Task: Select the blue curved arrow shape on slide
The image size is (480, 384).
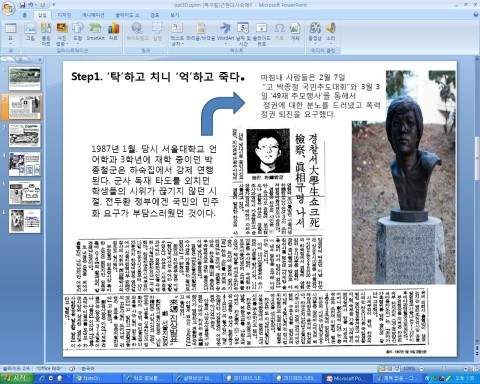Action: point(223,114)
